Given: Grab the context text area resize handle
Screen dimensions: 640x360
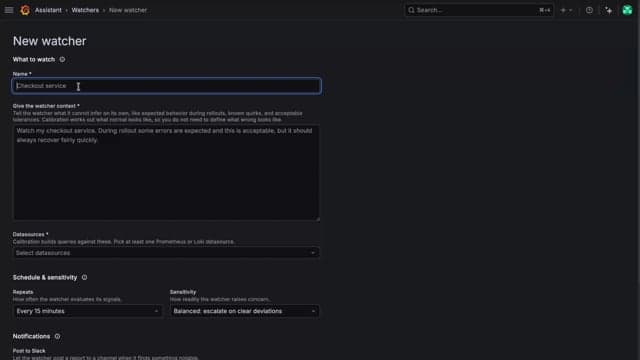Looking at the screenshot, I should pyautogui.click(x=318, y=219).
